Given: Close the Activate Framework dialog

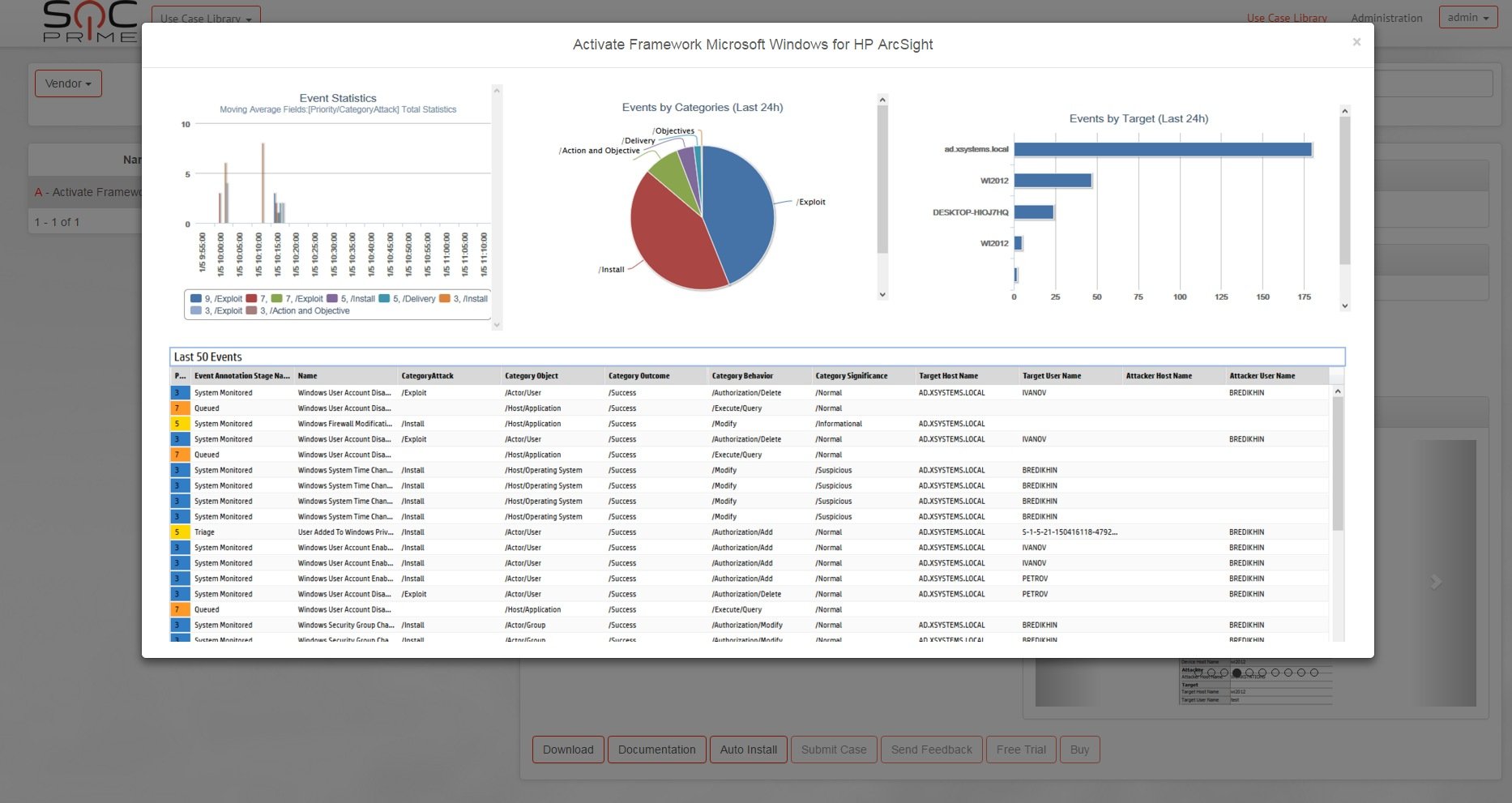Looking at the screenshot, I should pos(1356,42).
